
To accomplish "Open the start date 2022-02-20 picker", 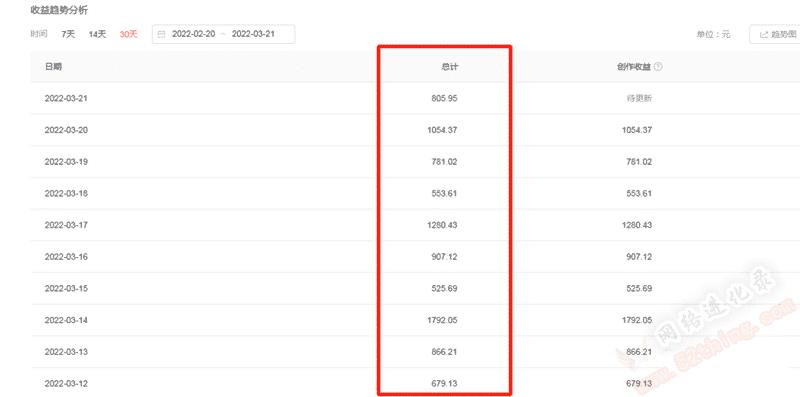I will 193,34.
